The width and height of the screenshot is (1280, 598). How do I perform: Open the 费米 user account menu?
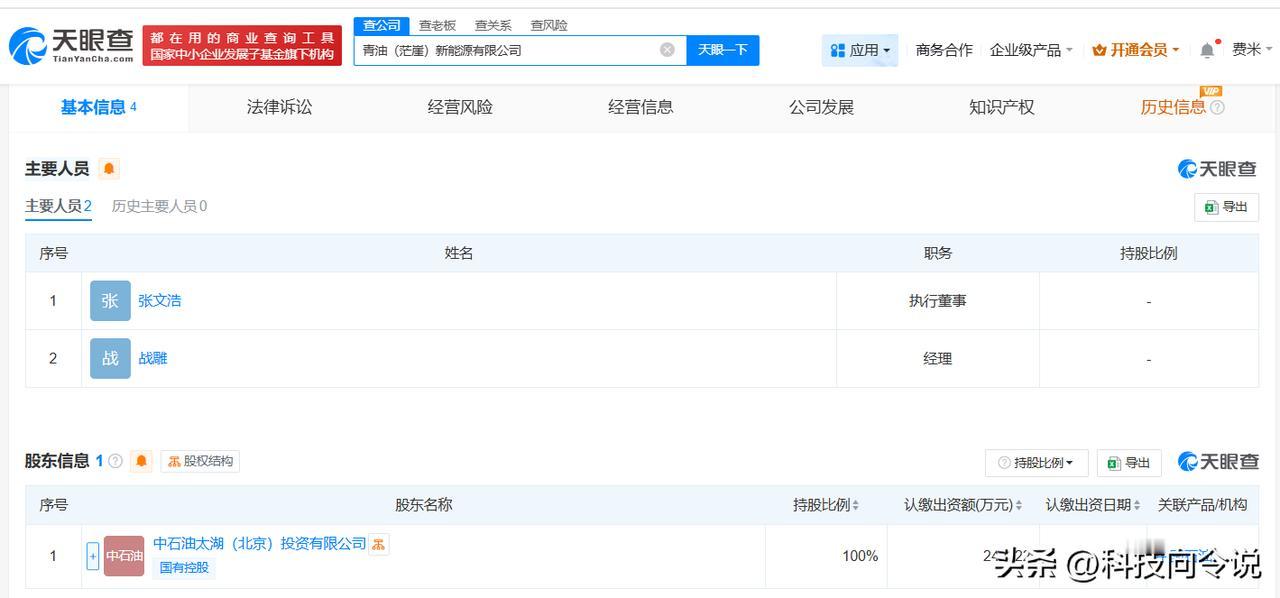click(x=1252, y=50)
